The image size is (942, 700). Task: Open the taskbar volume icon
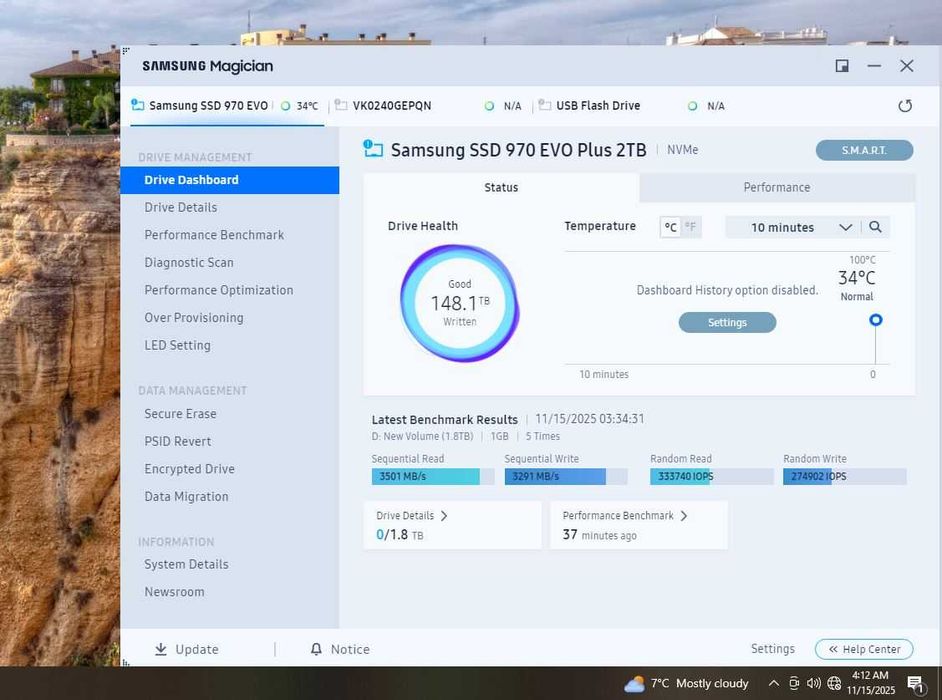coord(813,683)
